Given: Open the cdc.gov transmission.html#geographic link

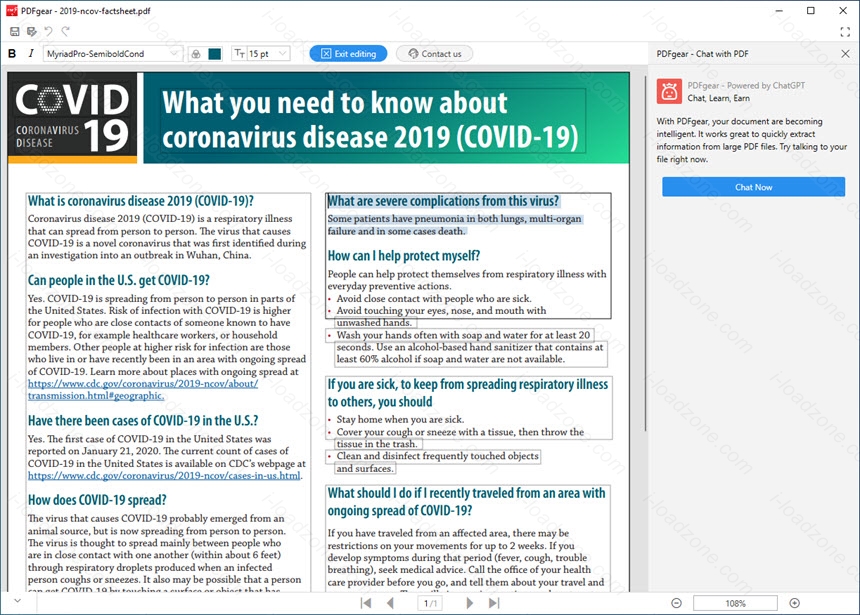Looking at the screenshot, I should point(143,390).
